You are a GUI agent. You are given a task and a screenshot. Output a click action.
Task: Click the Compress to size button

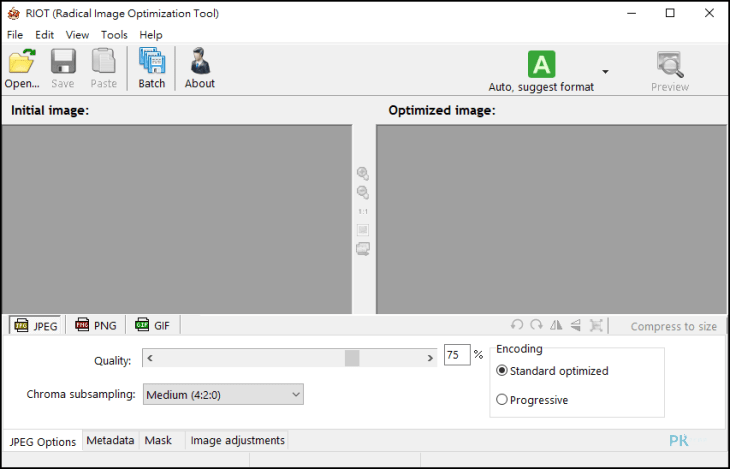(x=673, y=326)
